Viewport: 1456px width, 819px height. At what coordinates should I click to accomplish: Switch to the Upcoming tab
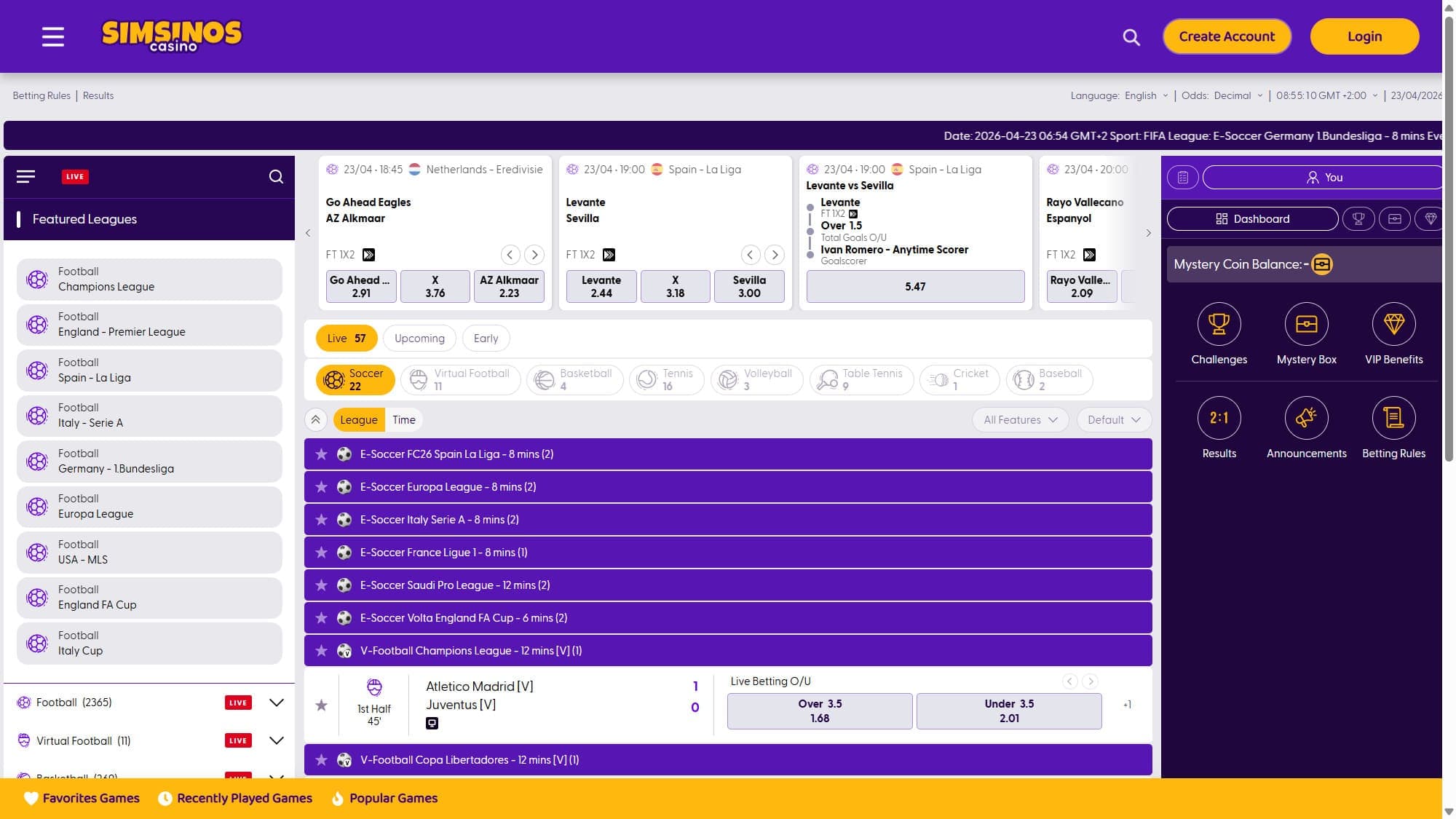(419, 339)
